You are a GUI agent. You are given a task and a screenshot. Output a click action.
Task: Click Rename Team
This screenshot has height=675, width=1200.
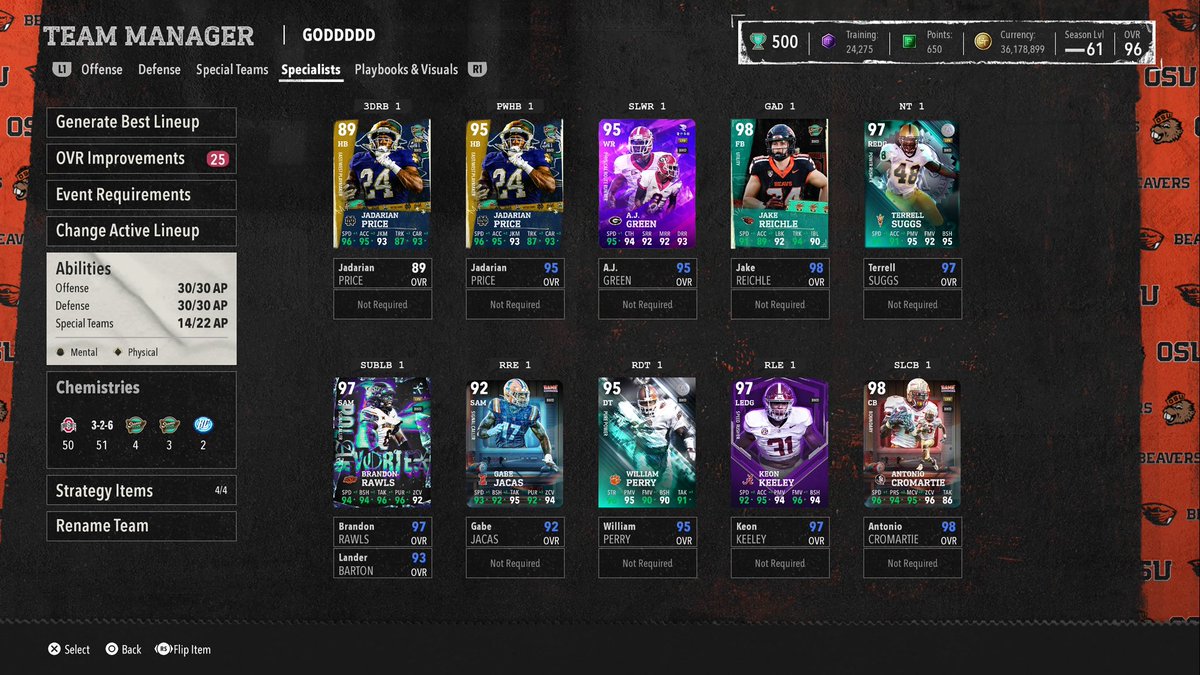(x=141, y=526)
